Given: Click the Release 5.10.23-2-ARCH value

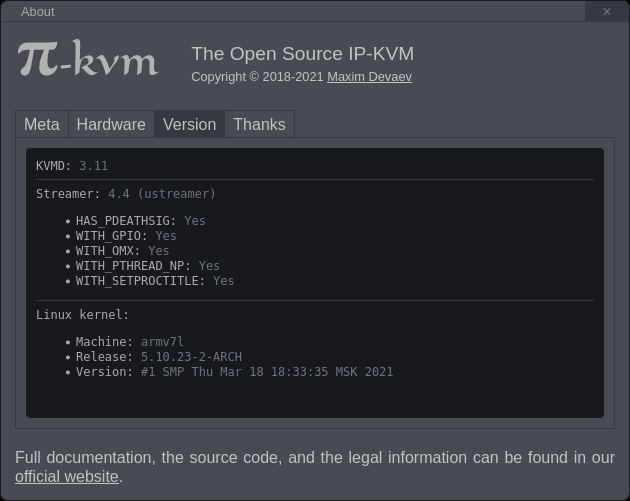Looking at the screenshot, I should (x=191, y=357).
